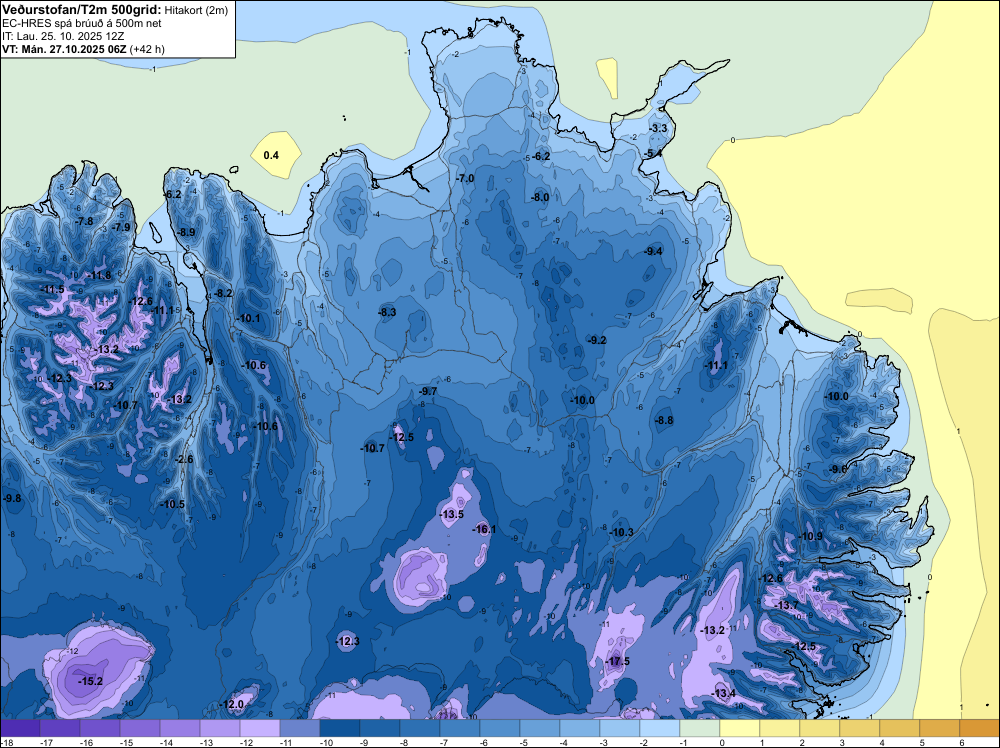Click the -11.5 temperature label
This screenshot has height=748, width=1000.
click(x=52, y=290)
